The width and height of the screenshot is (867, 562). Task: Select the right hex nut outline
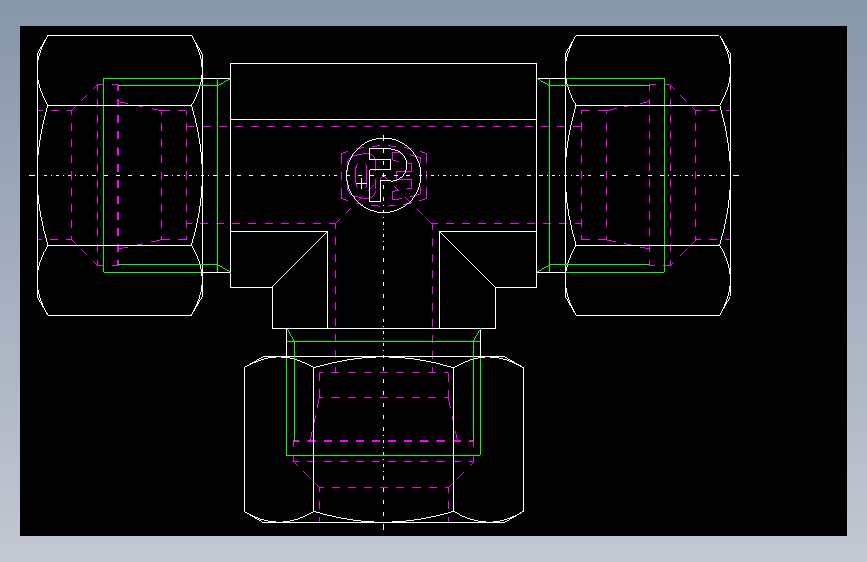tap(648, 175)
